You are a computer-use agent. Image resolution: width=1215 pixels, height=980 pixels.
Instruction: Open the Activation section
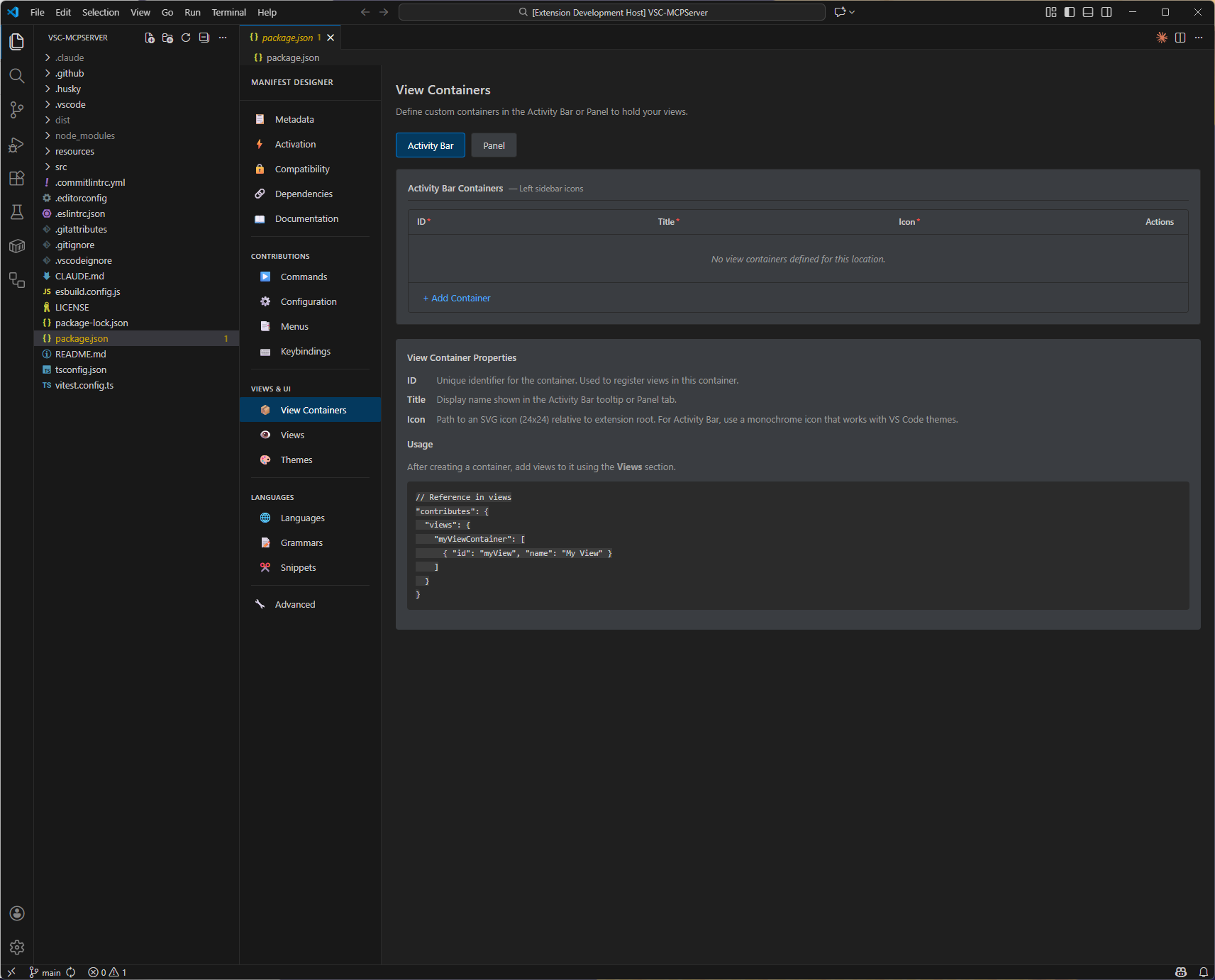(310, 144)
